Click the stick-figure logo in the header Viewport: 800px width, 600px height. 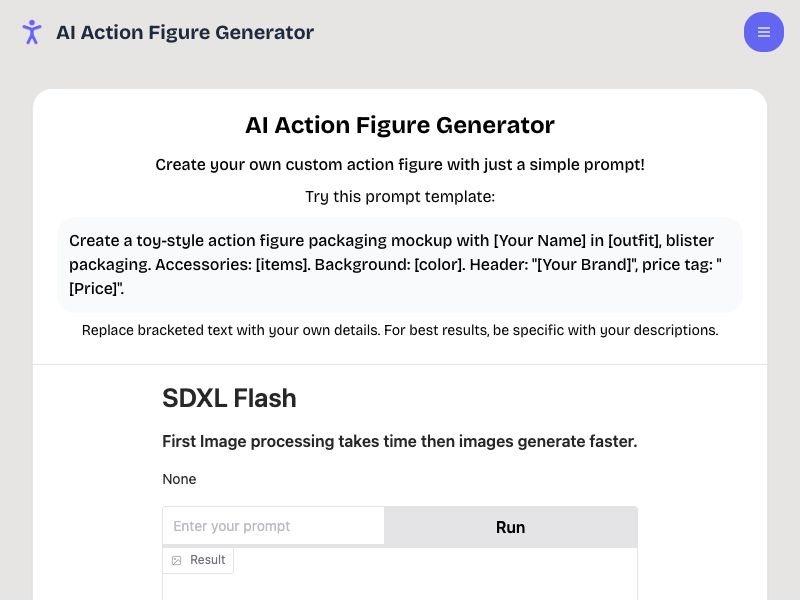pyautogui.click(x=32, y=32)
